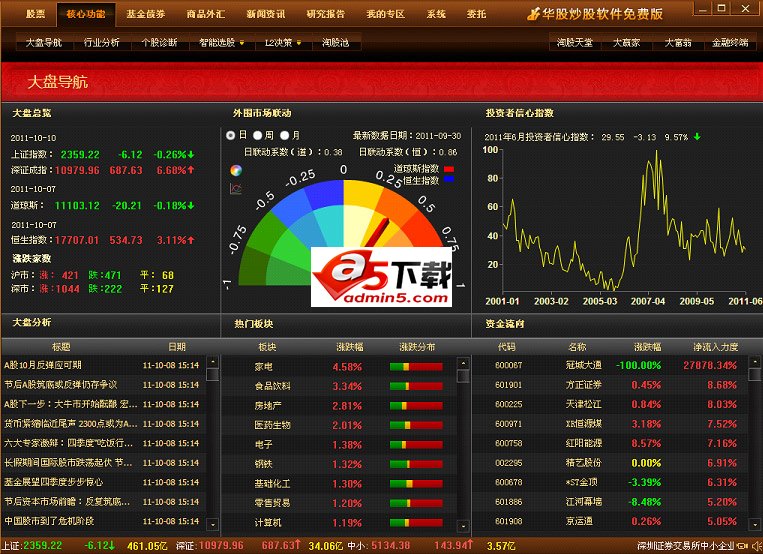Click the 淘股池 toolbar button

click(x=335, y=43)
